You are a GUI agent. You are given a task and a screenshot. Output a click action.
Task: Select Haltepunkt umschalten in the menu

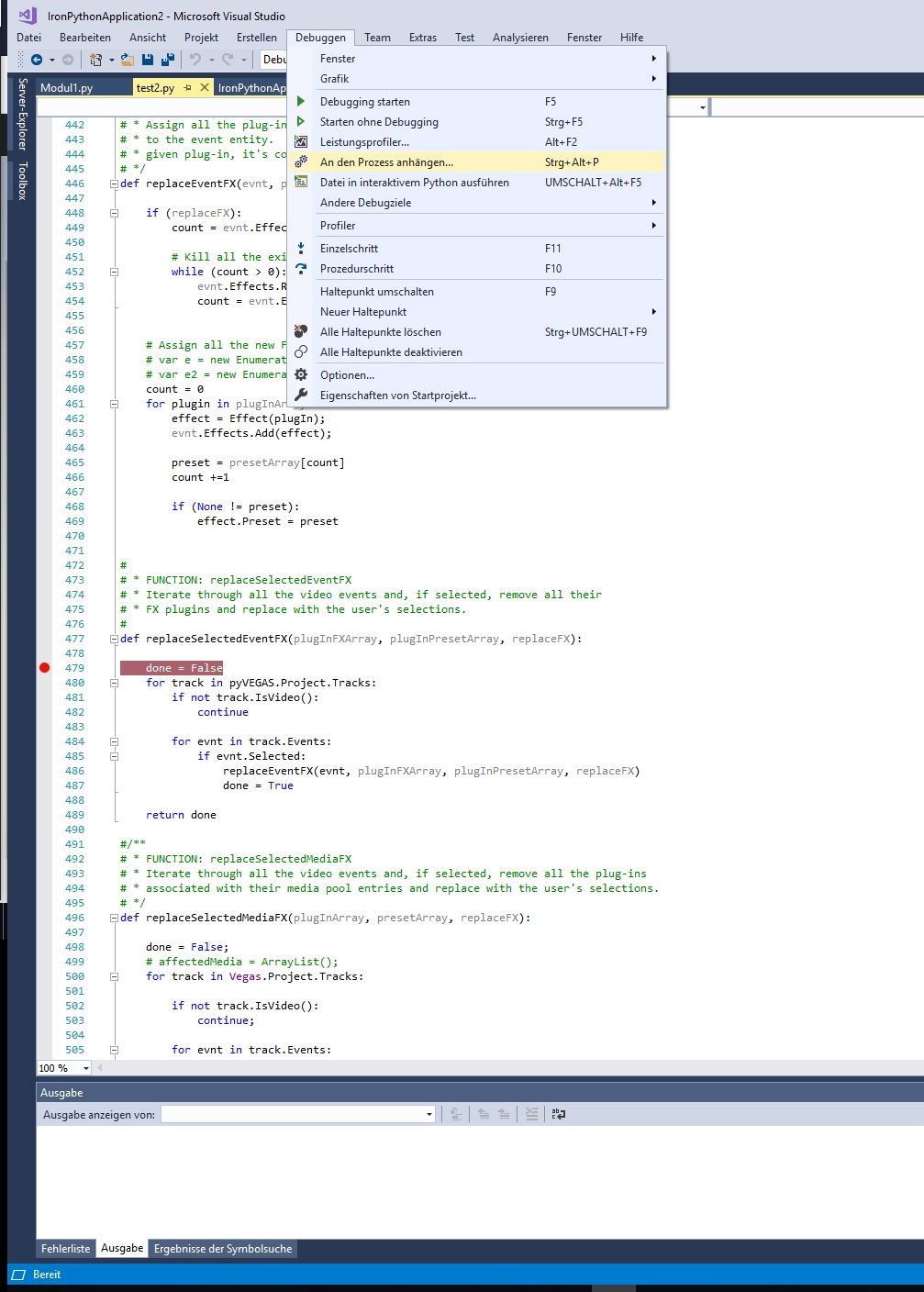tap(376, 292)
